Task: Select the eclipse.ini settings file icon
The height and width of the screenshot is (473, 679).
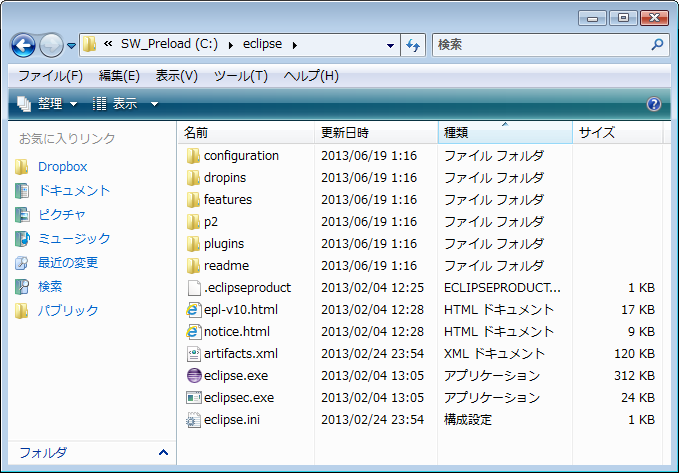Action: click(x=193, y=420)
